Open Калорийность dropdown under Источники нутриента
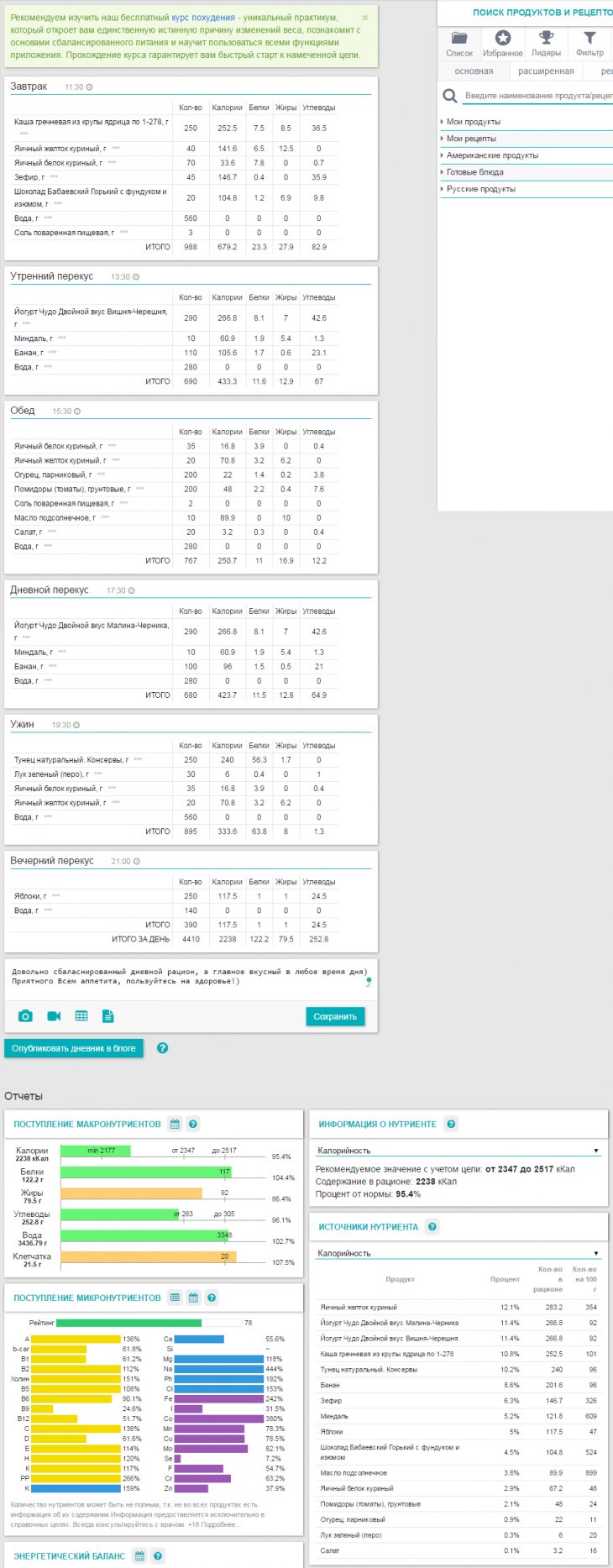Viewport: 613px width, 1568px height. coord(458,1253)
